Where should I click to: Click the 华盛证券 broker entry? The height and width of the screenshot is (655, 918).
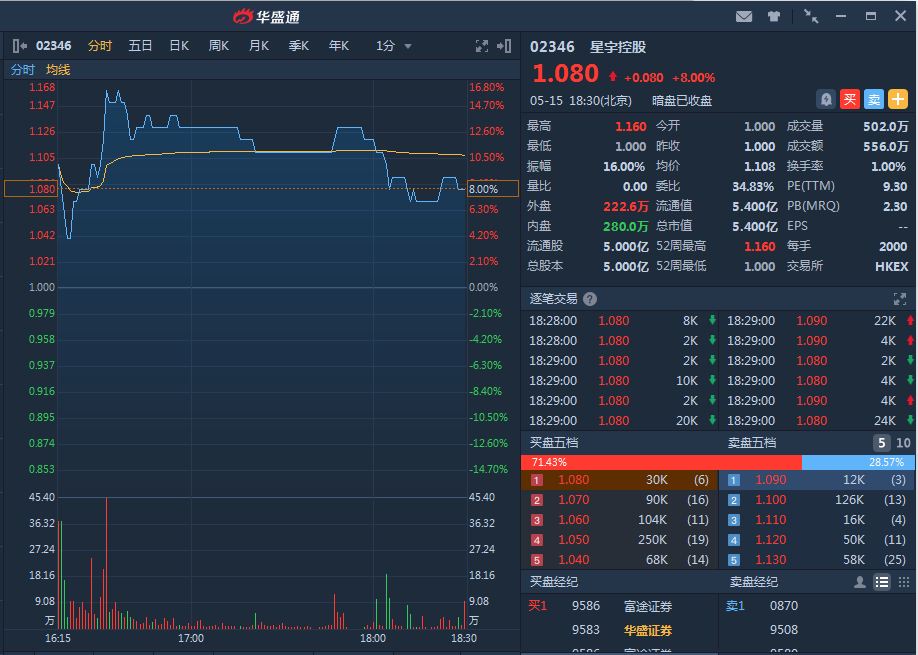click(648, 630)
